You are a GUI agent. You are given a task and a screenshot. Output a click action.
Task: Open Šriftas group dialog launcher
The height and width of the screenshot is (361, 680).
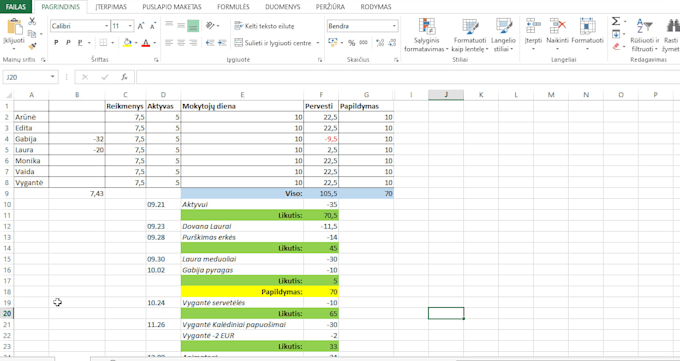pyautogui.click(x=156, y=60)
